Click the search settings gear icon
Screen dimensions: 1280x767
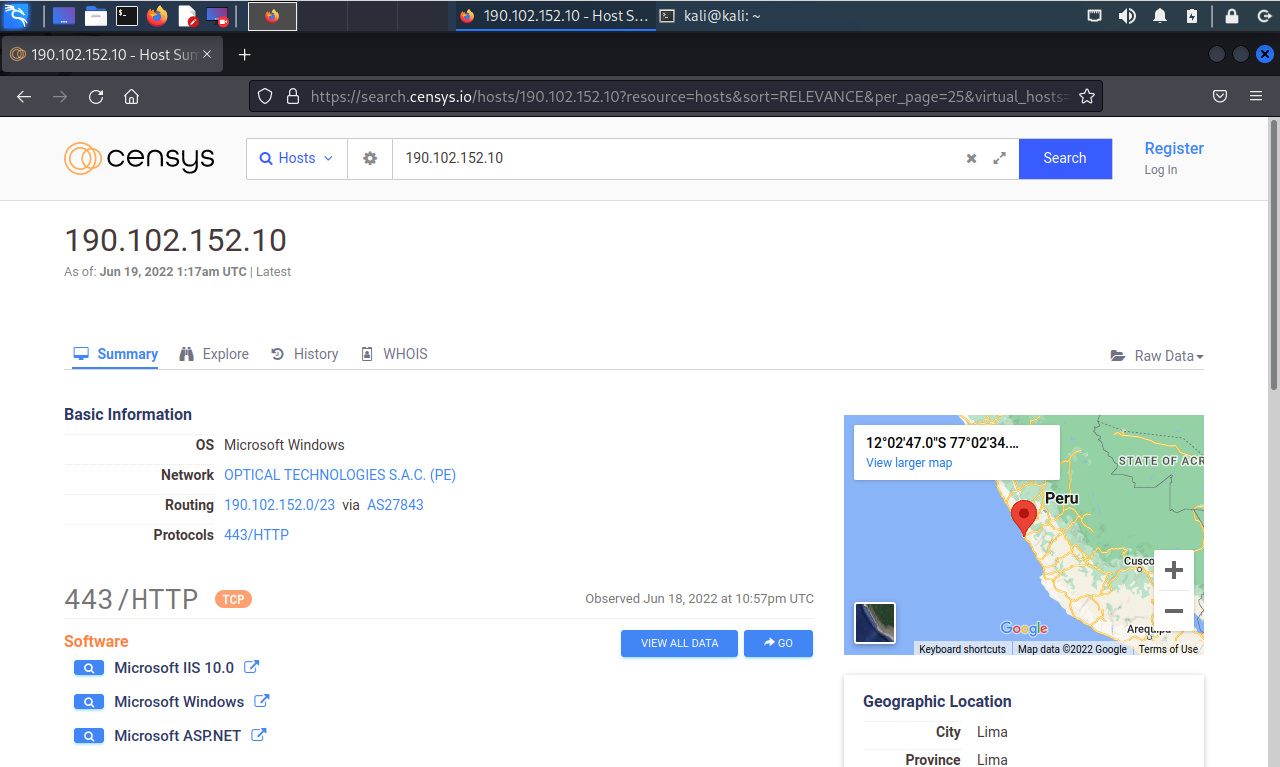tap(370, 158)
